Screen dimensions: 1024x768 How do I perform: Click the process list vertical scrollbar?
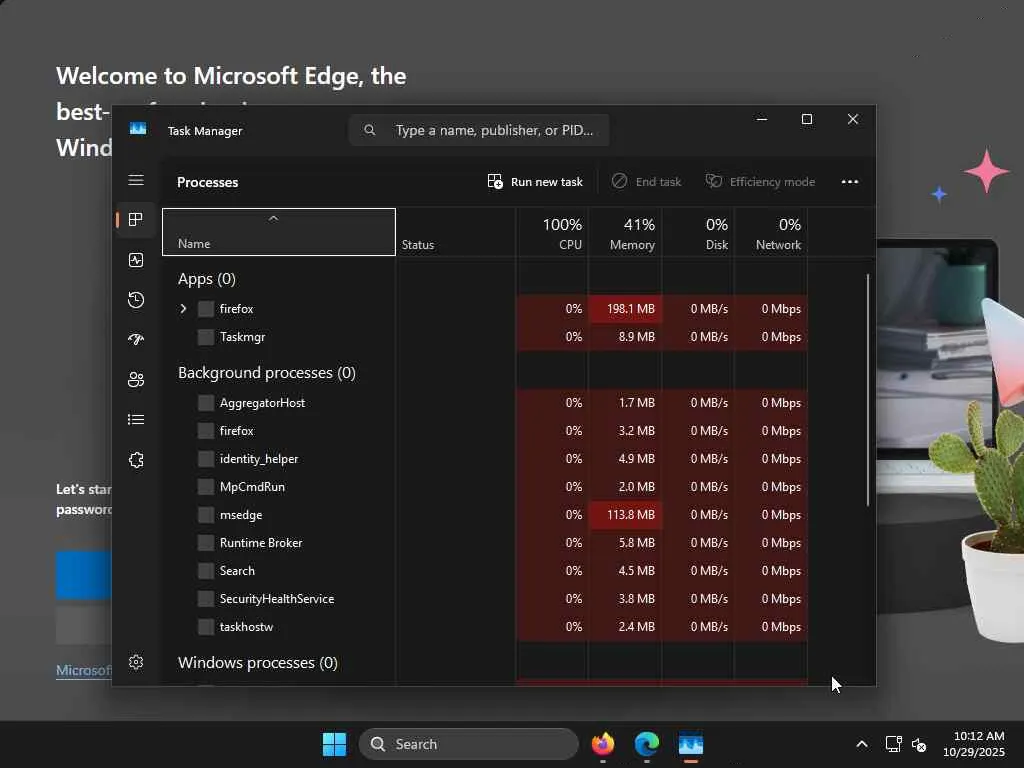click(868, 390)
